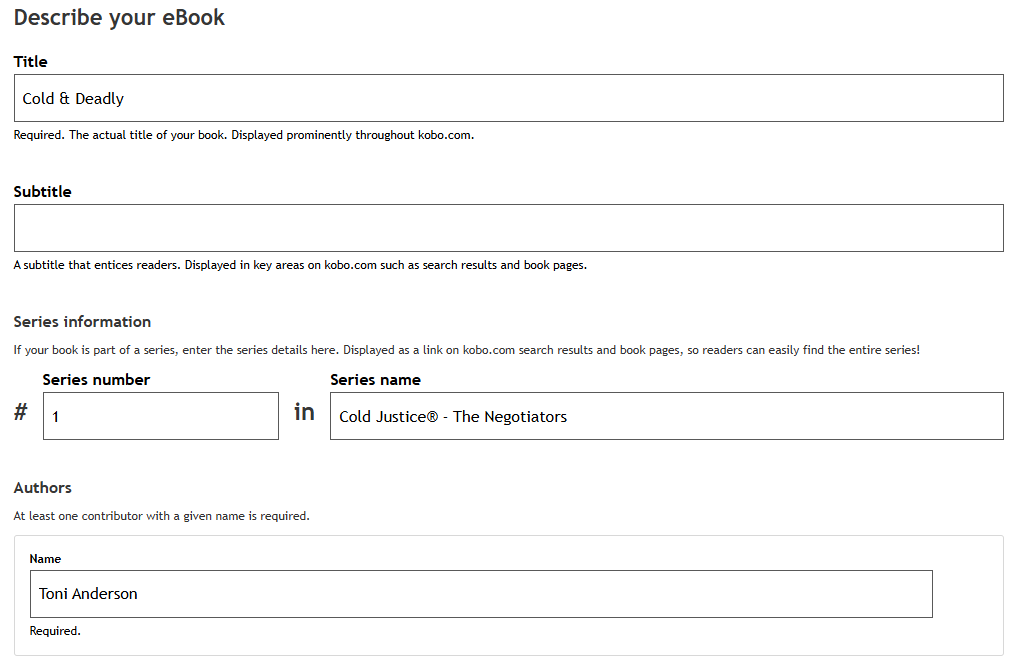Viewport: 1032px width, 671px height.
Task: Click the series details description paragraph
Action: (x=466, y=350)
